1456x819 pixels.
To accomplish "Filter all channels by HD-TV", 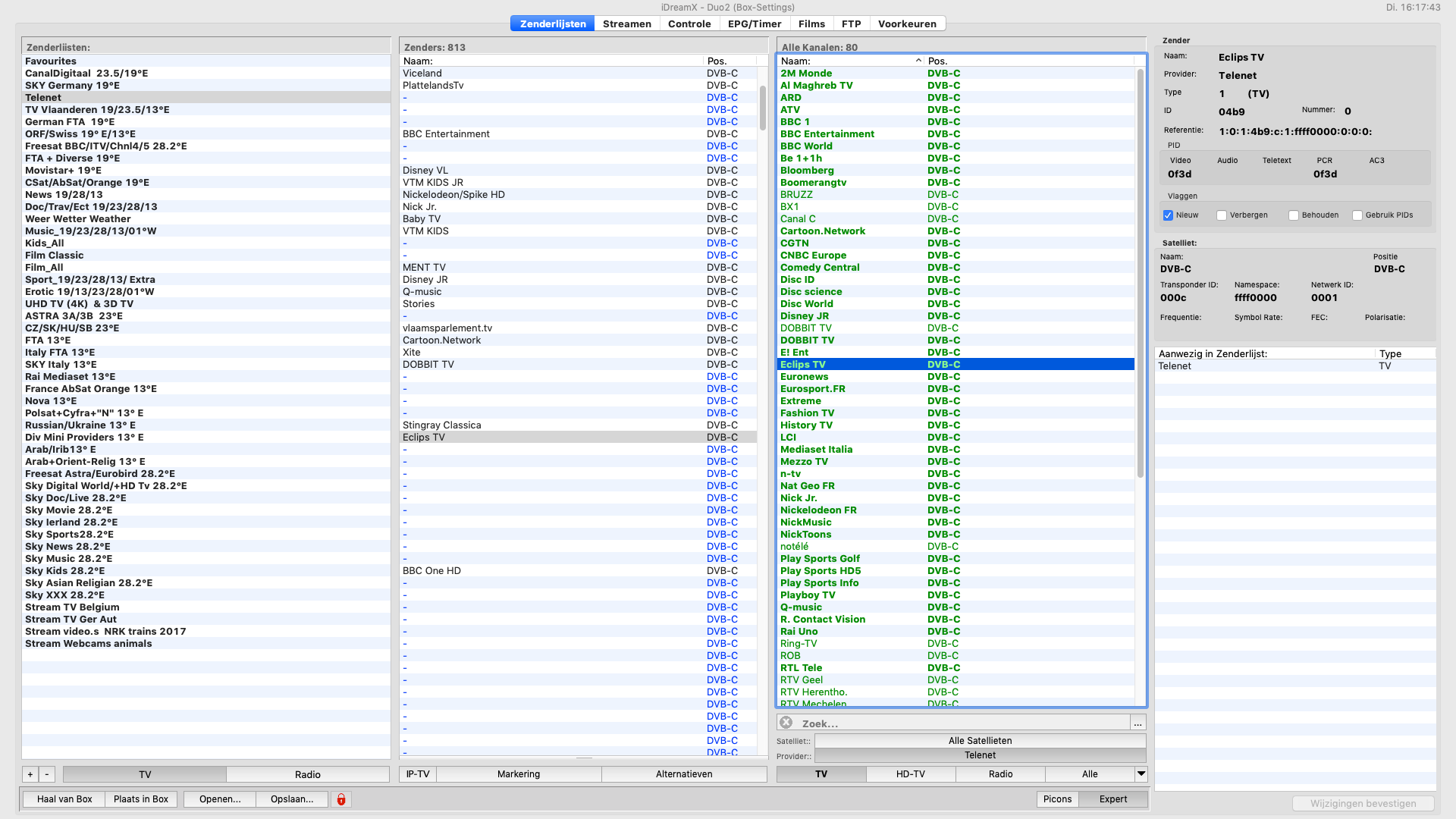I will (x=911, y=774).
